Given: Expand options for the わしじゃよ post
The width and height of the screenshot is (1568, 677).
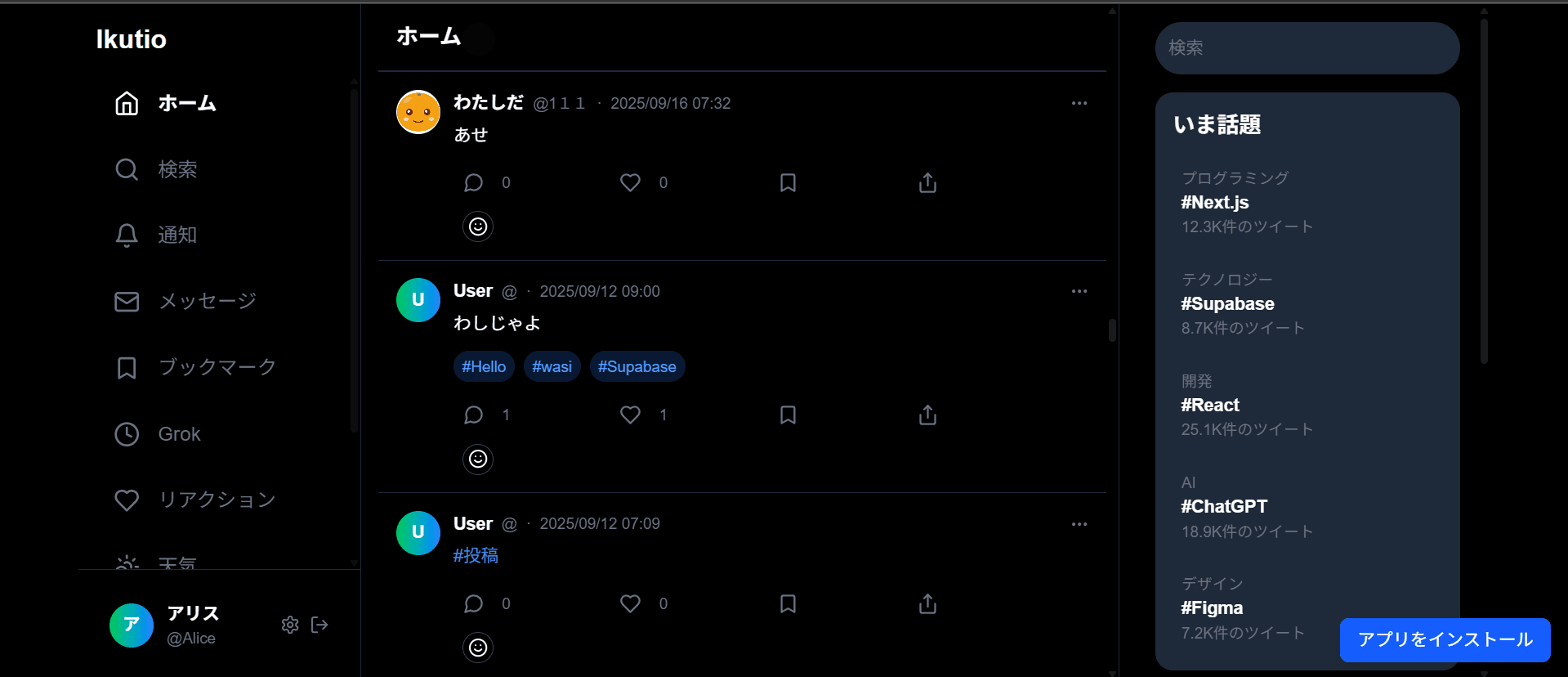Looking at the screenshot, I should (1079, 291).
